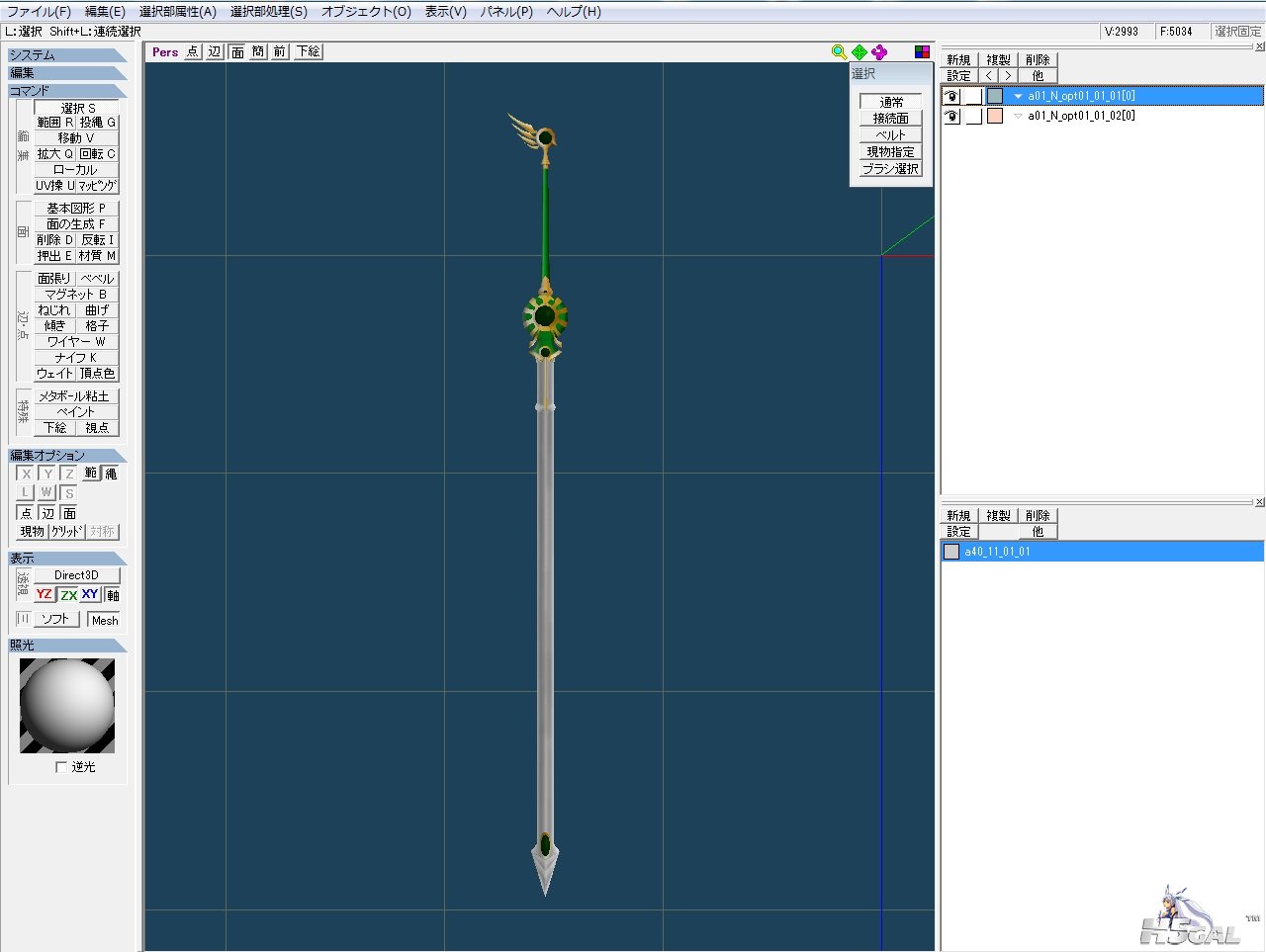Toggle the ZX plane display button
Image resolution: width=1266 pixels, height=952 pixels.
(x=68, y=594)
